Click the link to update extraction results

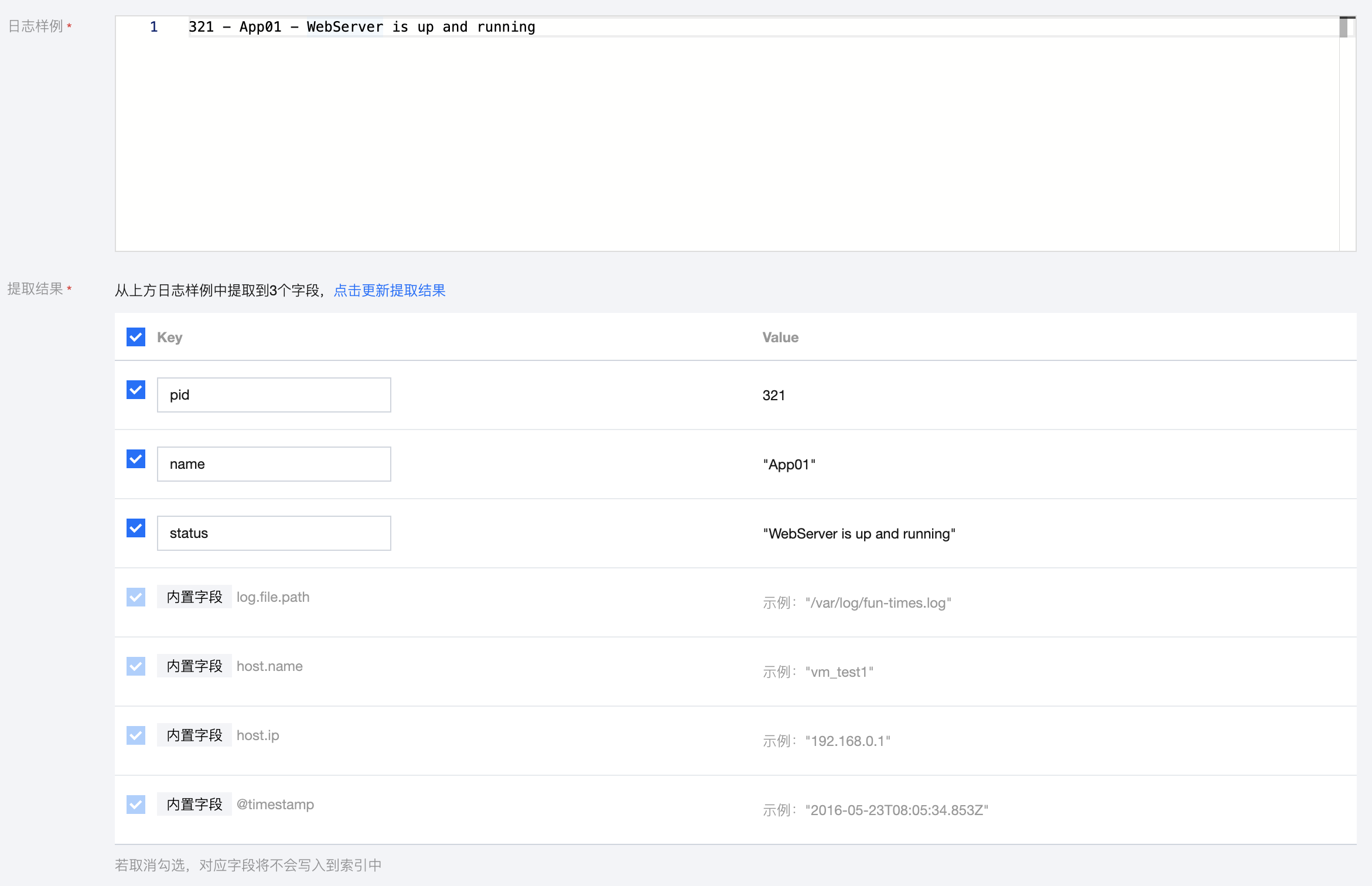[x=390, y=291]
